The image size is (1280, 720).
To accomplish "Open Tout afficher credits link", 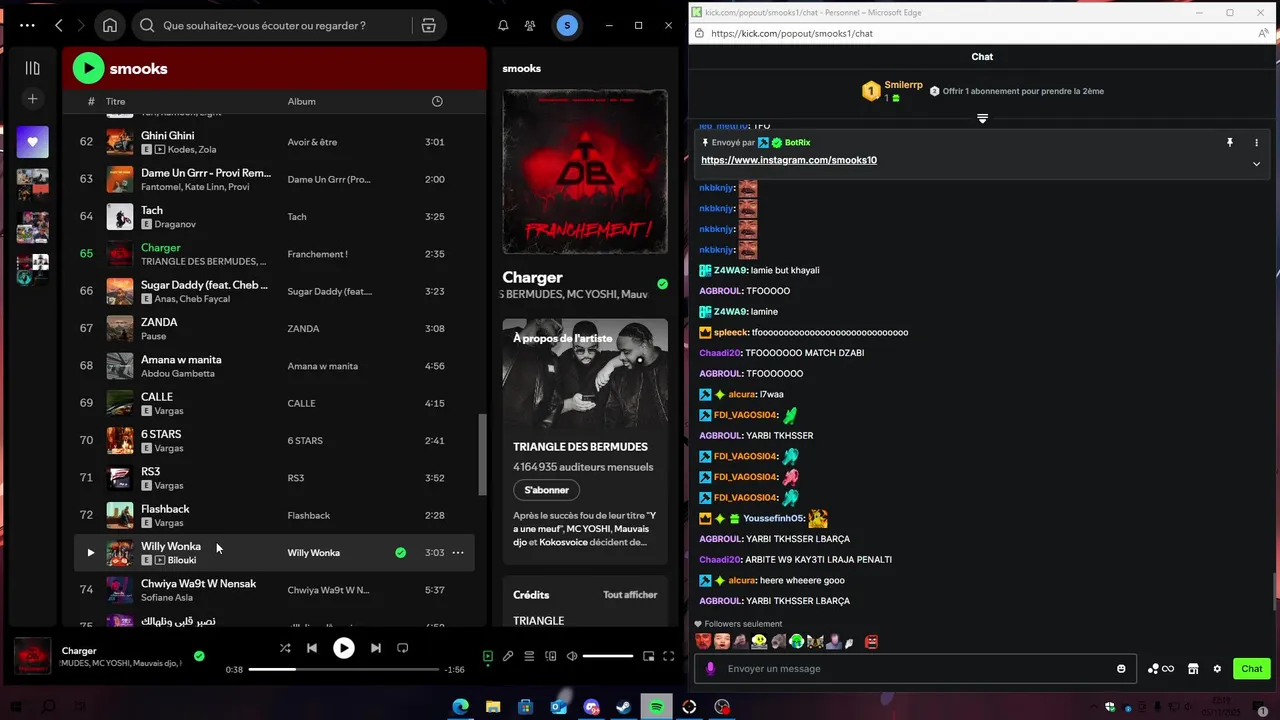I will coord(630,594).
